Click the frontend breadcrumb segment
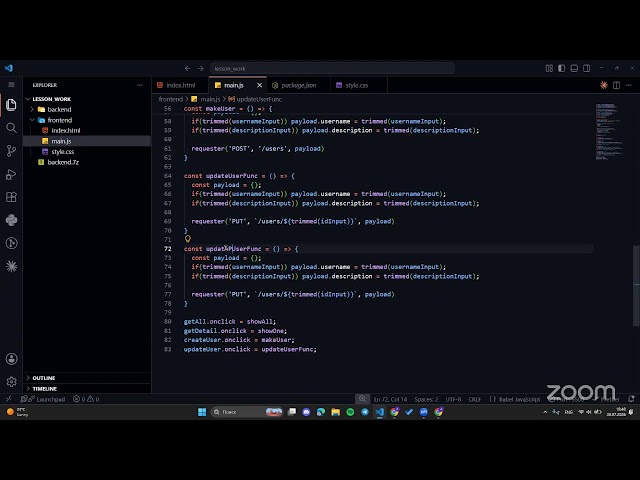640x480 pixels. click(x=171, y=99)
